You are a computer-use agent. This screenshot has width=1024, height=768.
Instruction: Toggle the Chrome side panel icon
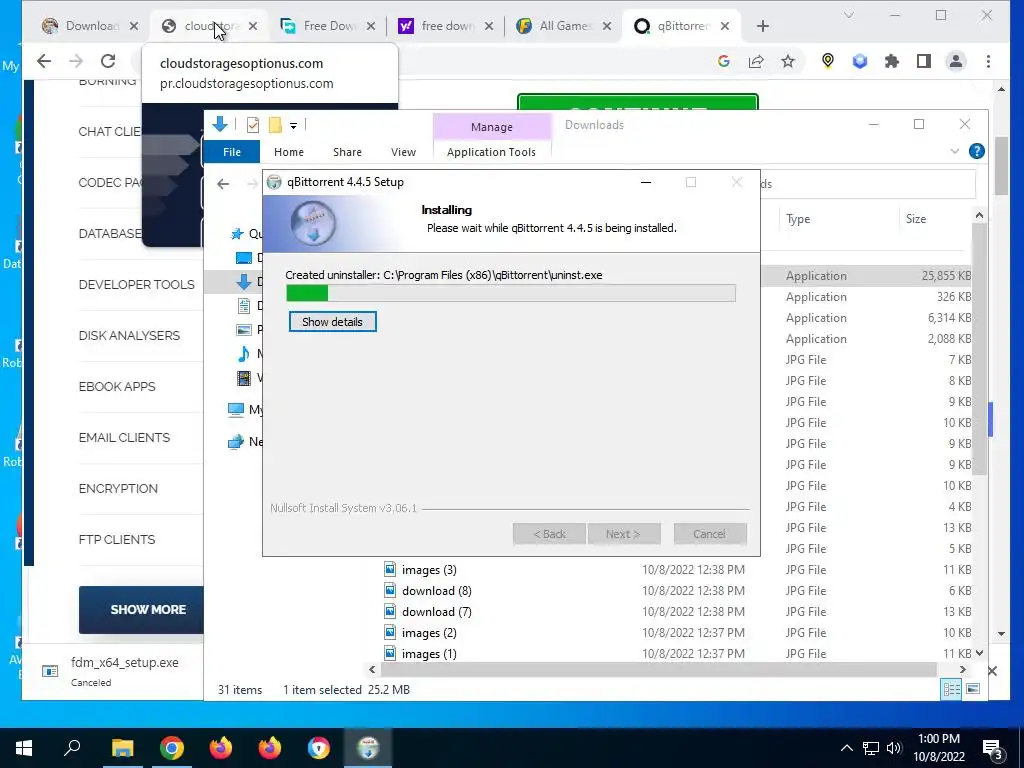point(923,61)
